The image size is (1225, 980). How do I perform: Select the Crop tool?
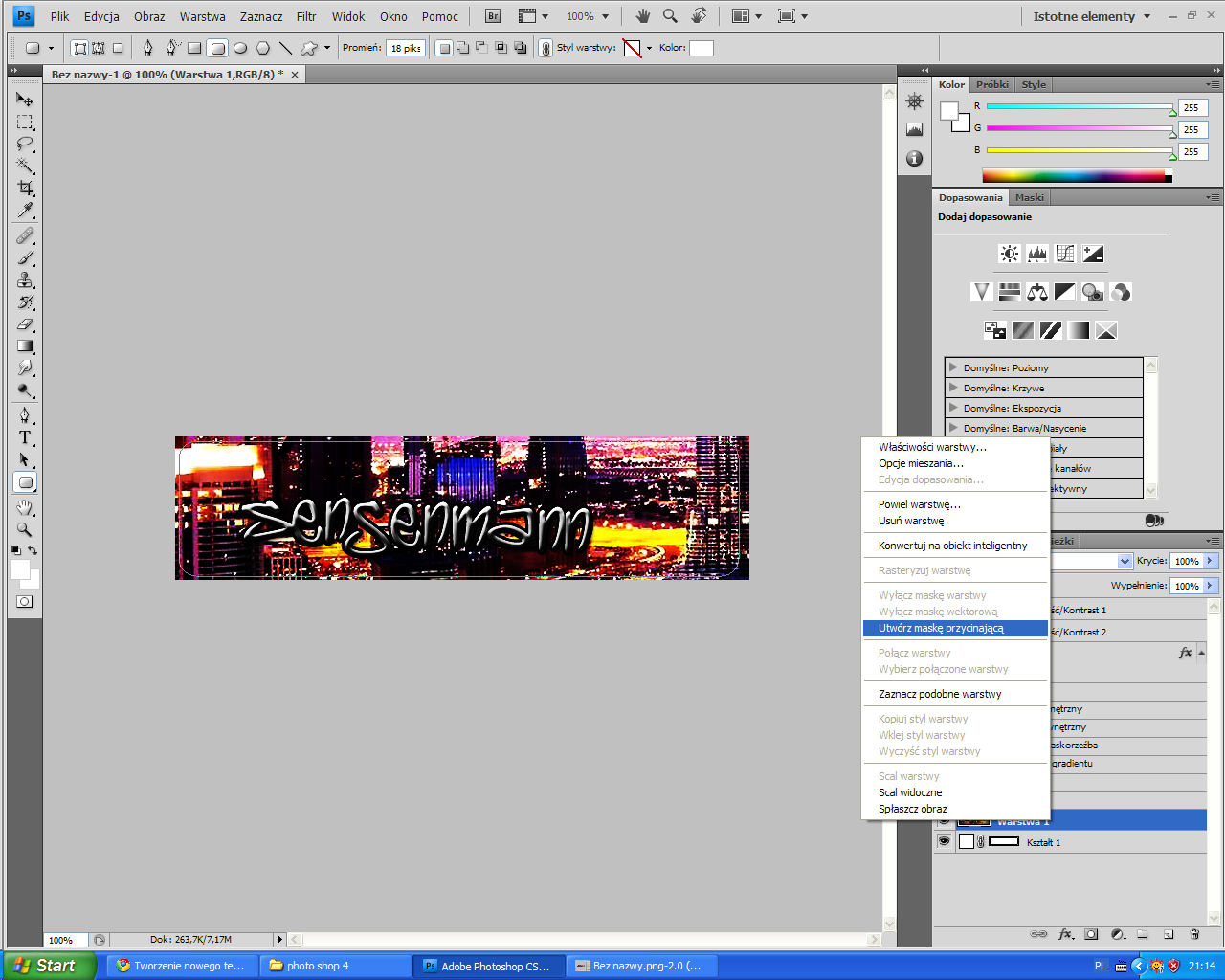click(25, 188)
